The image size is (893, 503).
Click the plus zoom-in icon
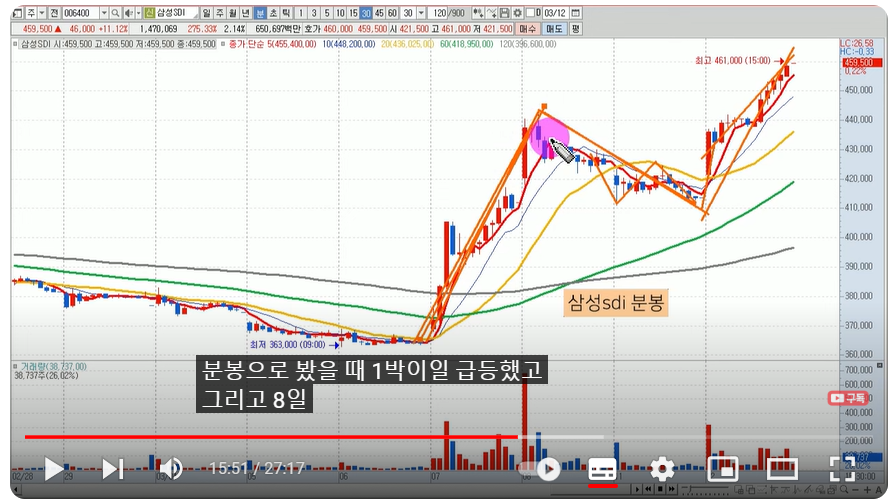pyautogui.click(x=867, y=490)
